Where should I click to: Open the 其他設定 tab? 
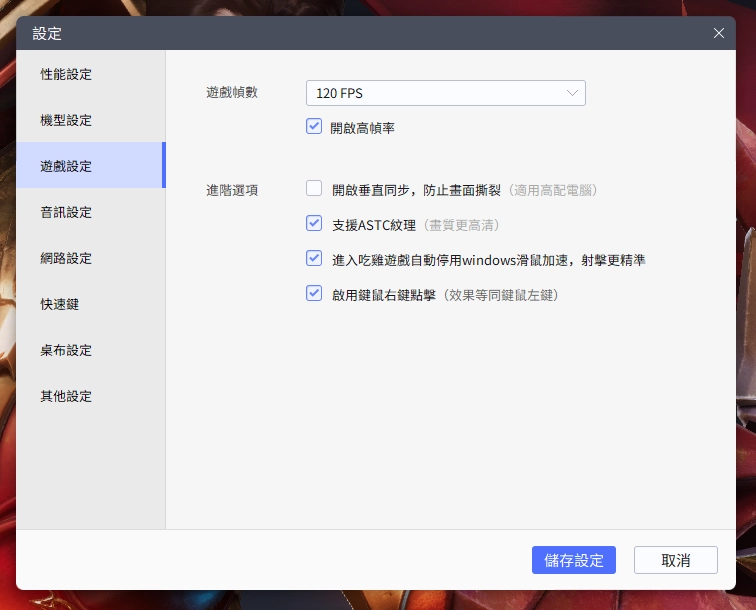[x=66, y=397]
